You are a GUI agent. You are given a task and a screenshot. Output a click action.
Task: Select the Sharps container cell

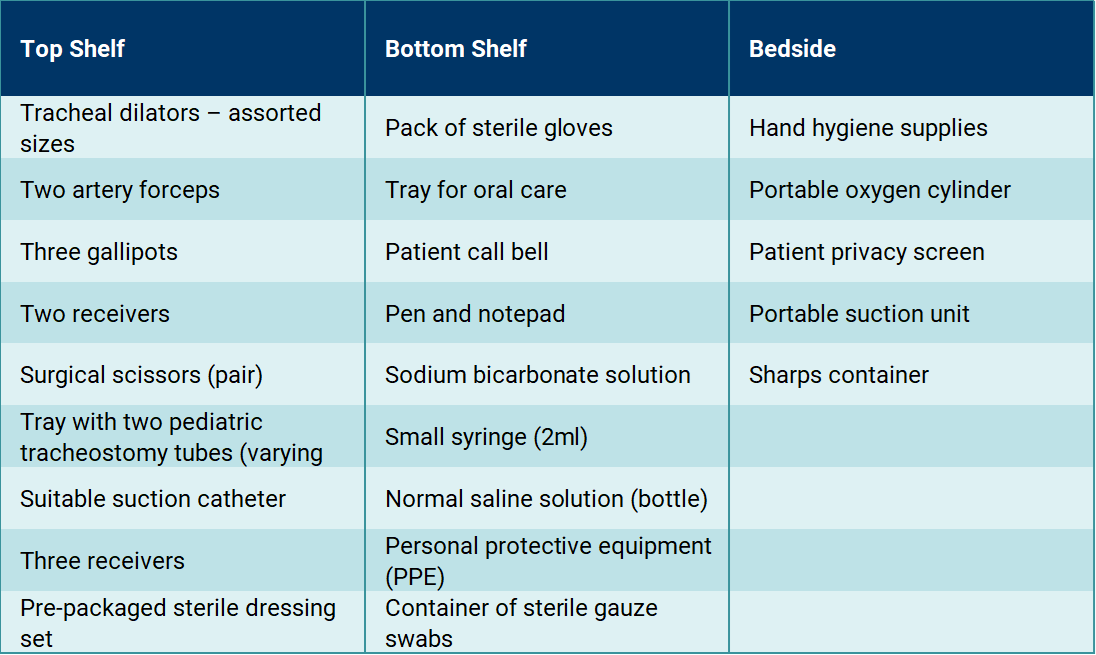coord(911,375)
